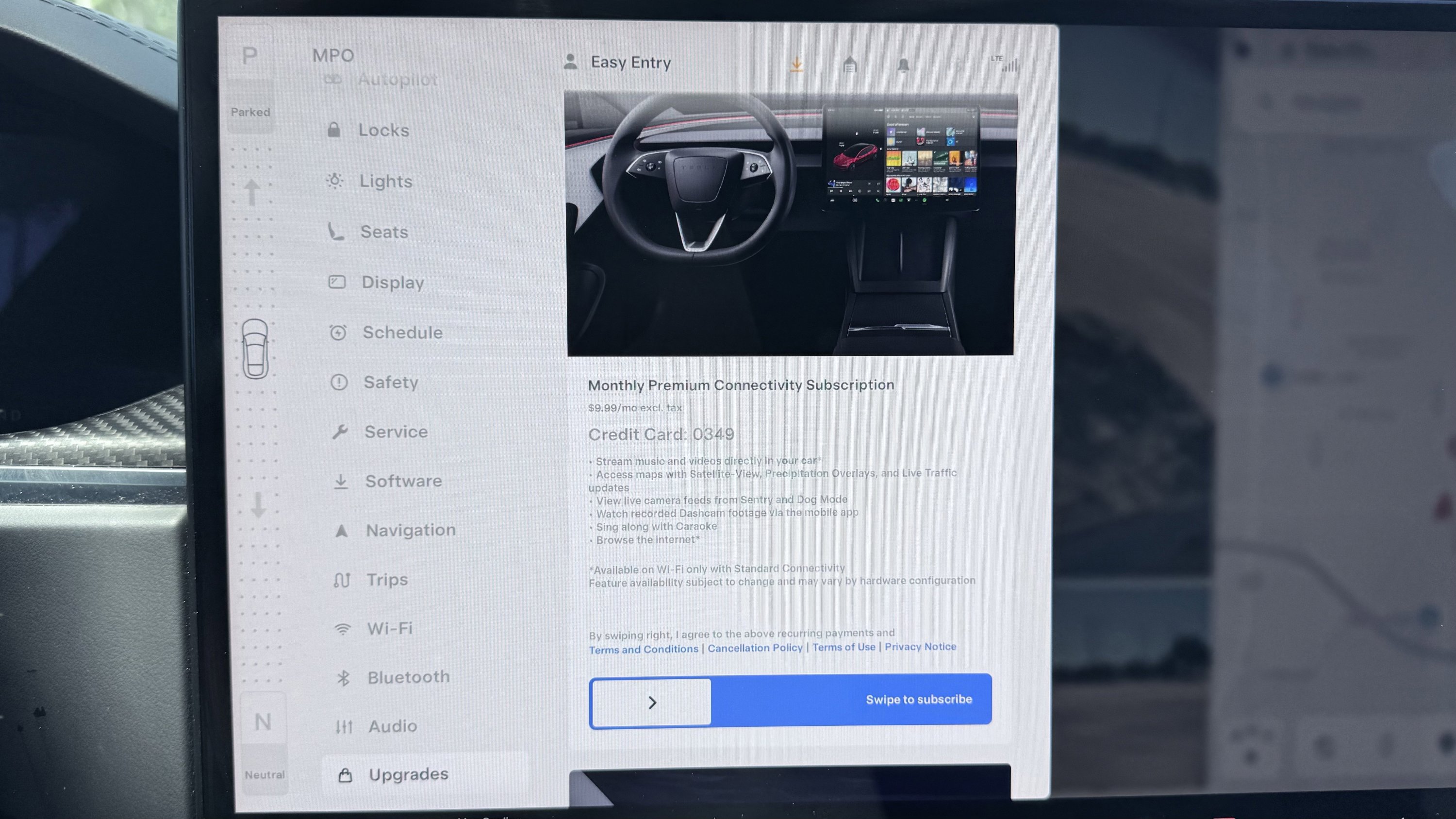Open the Cancellation Policy link
Image resolution: width=1456 pixels, height=819 pixels.
coord(755,648)
